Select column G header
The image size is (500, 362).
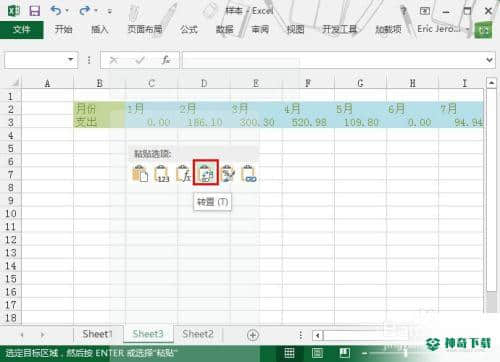click(360, 83)
